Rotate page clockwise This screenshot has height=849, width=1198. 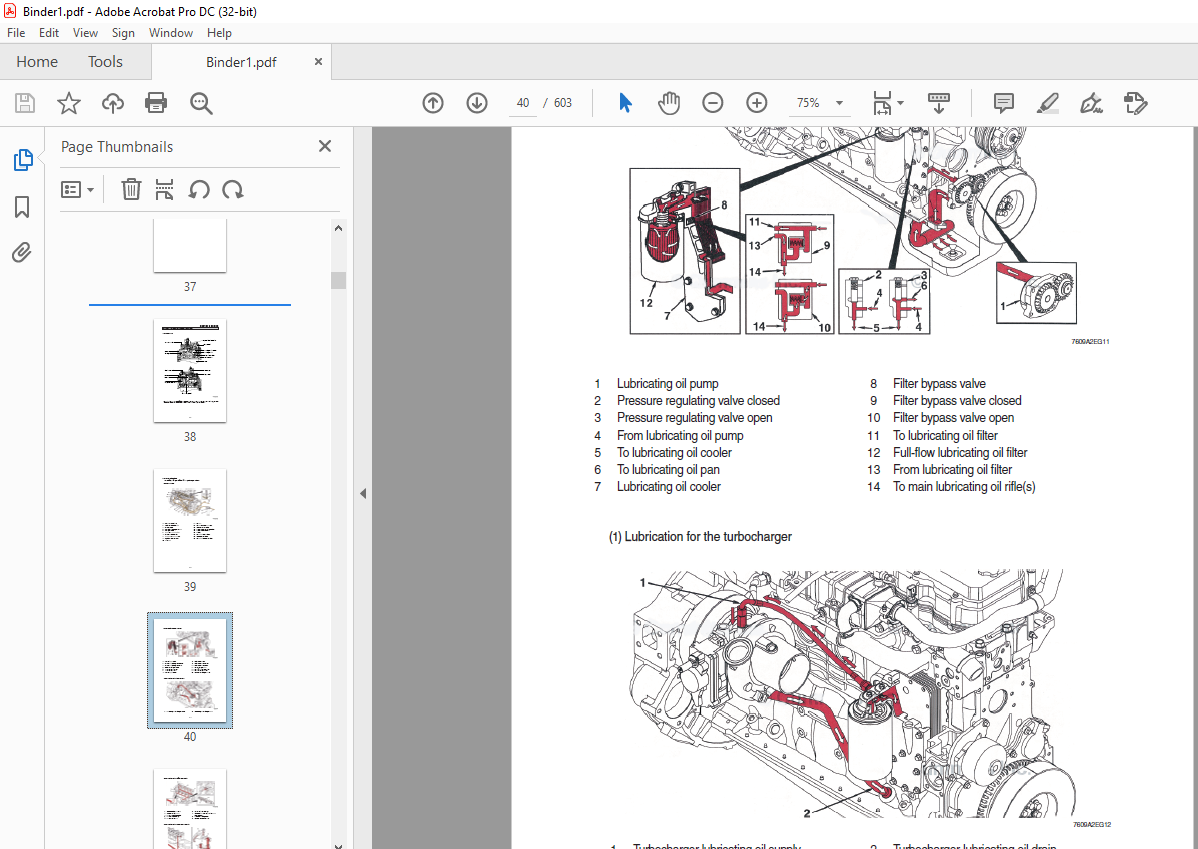pos(233,190)
